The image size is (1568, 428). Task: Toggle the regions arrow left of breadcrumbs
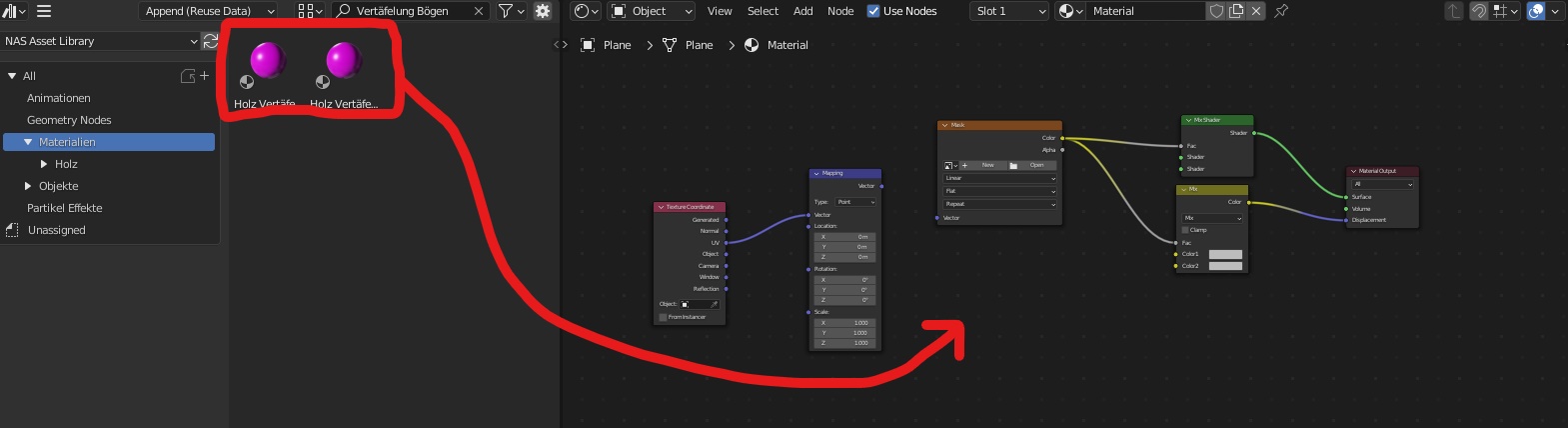561,45
